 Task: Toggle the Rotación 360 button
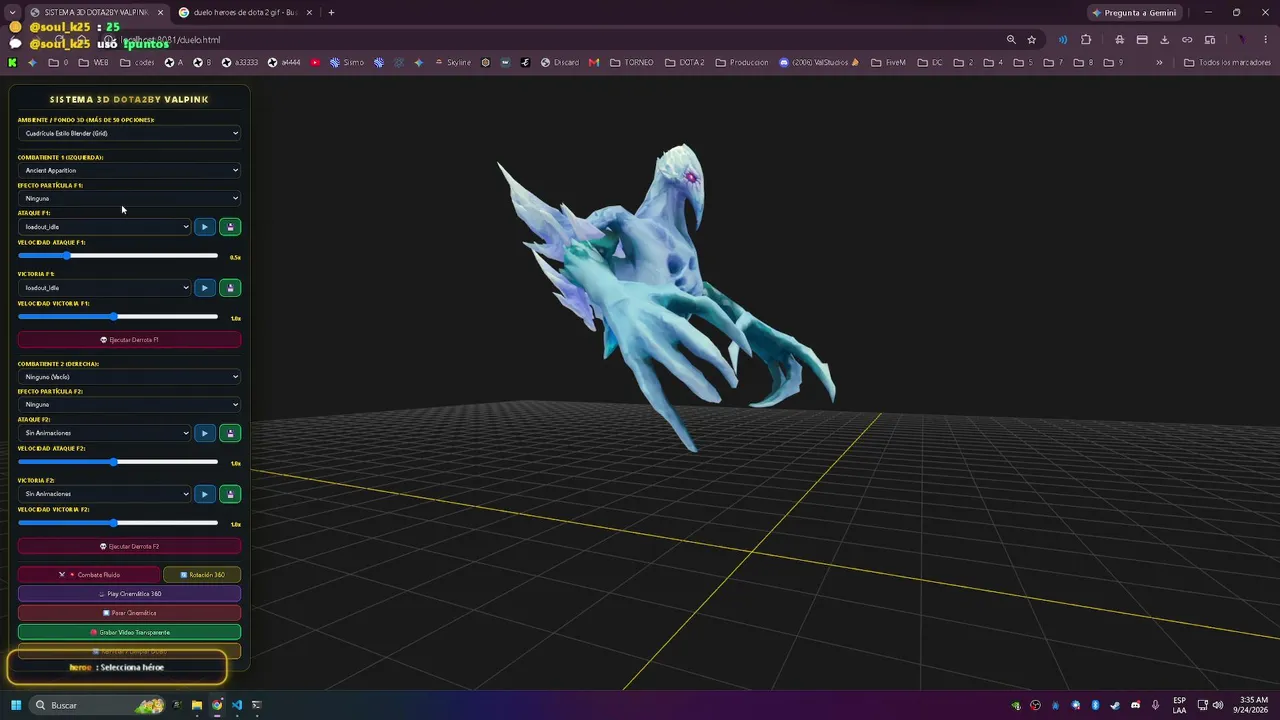coord(202,575)
